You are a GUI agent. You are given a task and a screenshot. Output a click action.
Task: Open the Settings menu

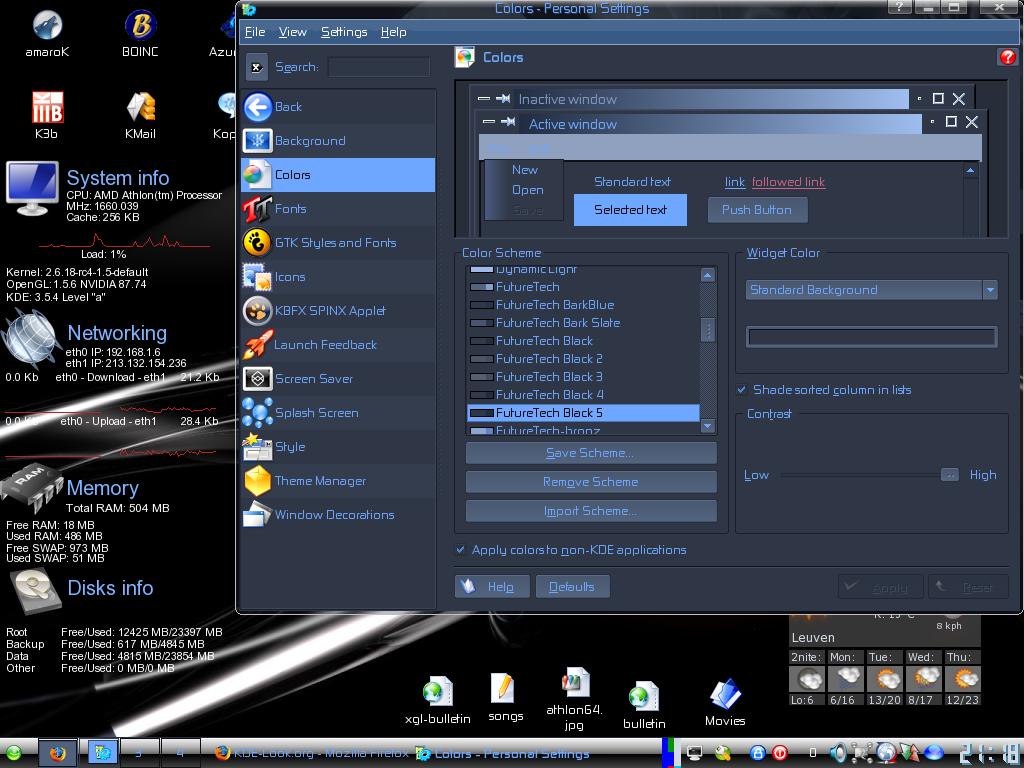(344, 32)
